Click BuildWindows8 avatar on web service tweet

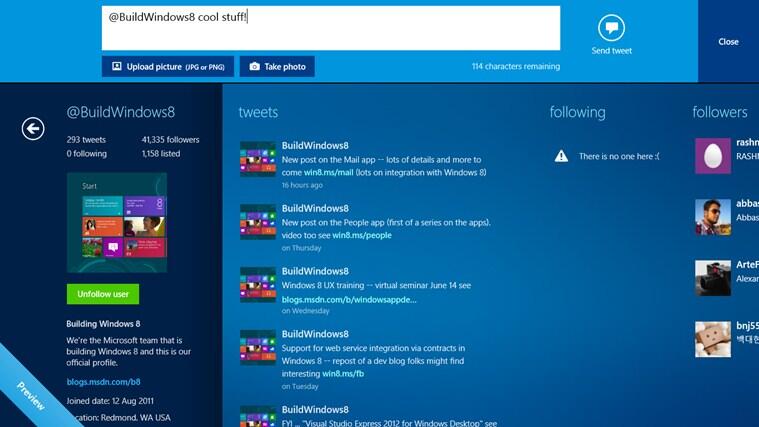coord(258,348)
